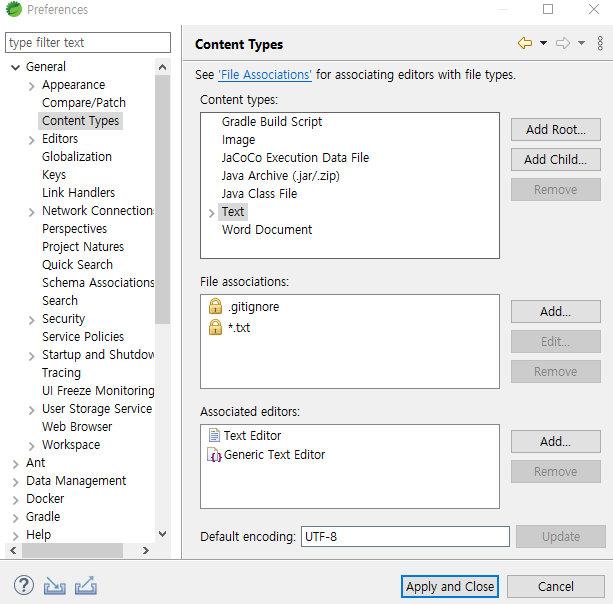Click the lock icon beside *.txt
Screen dimensions: 613x604
pyautogui.click(x=215, y=327)
